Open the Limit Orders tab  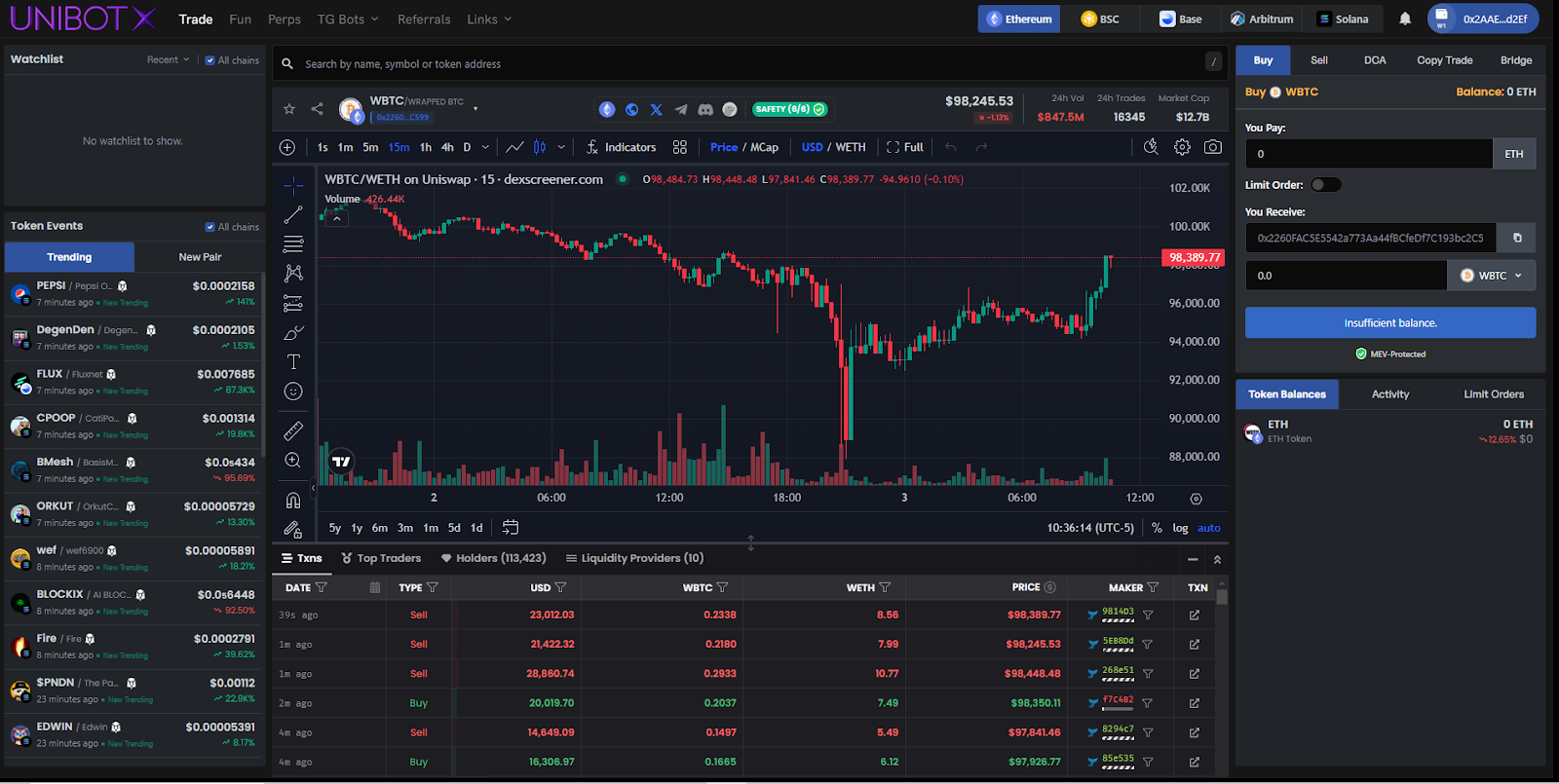pyautogui.click(x=1493, y=394)
